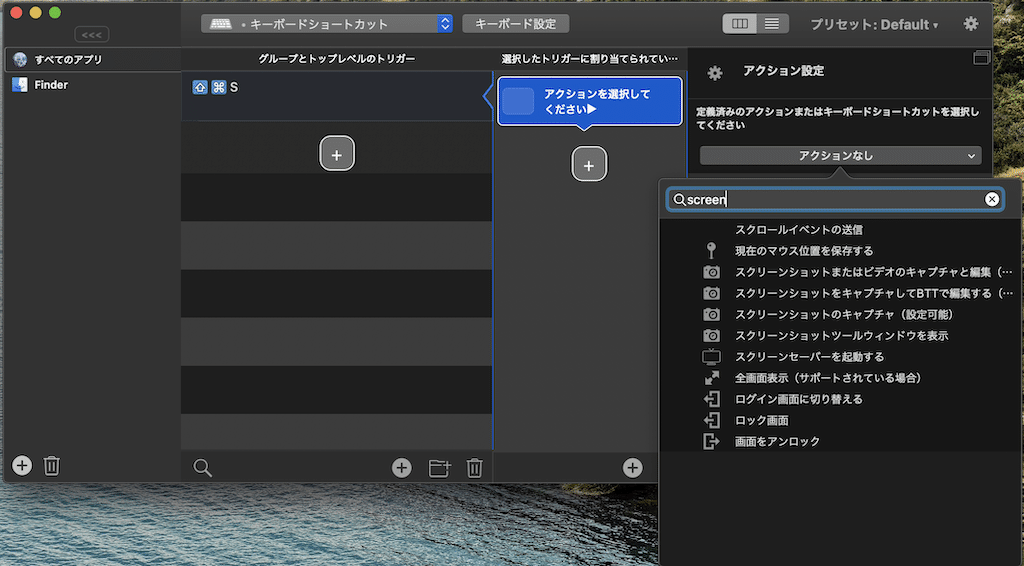Open the プリセット: Default menu

coord(874,25)
